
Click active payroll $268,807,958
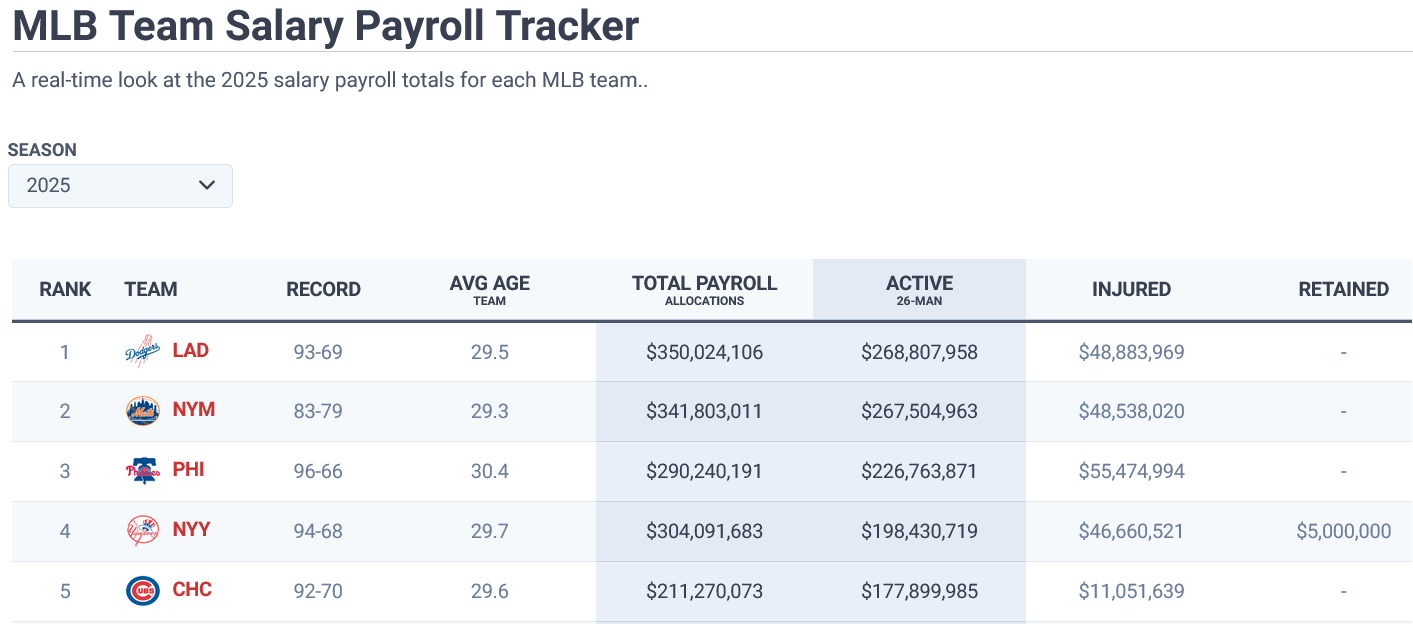(x=919, y=352)
